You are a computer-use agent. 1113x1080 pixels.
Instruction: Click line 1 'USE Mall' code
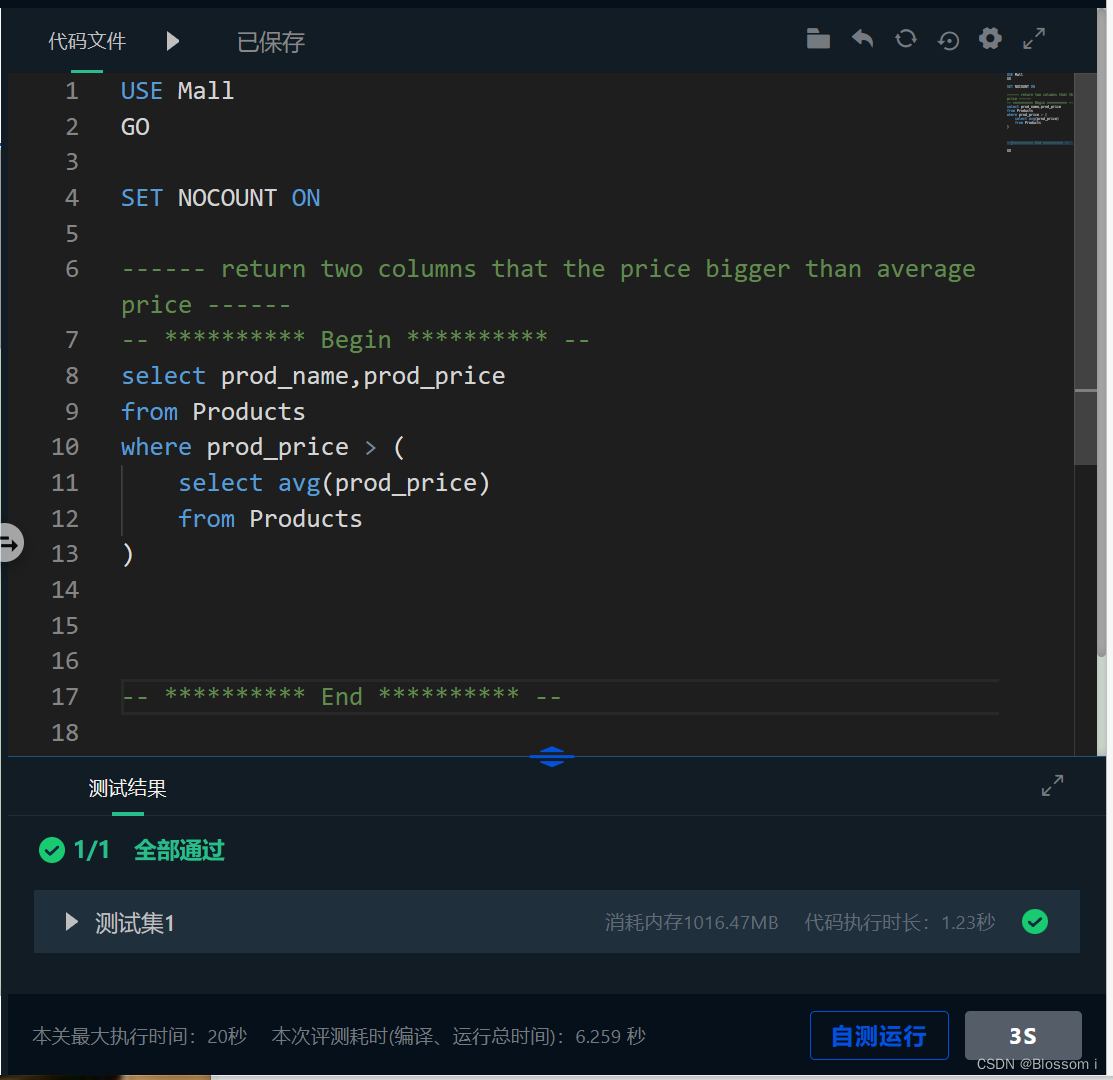177,91
